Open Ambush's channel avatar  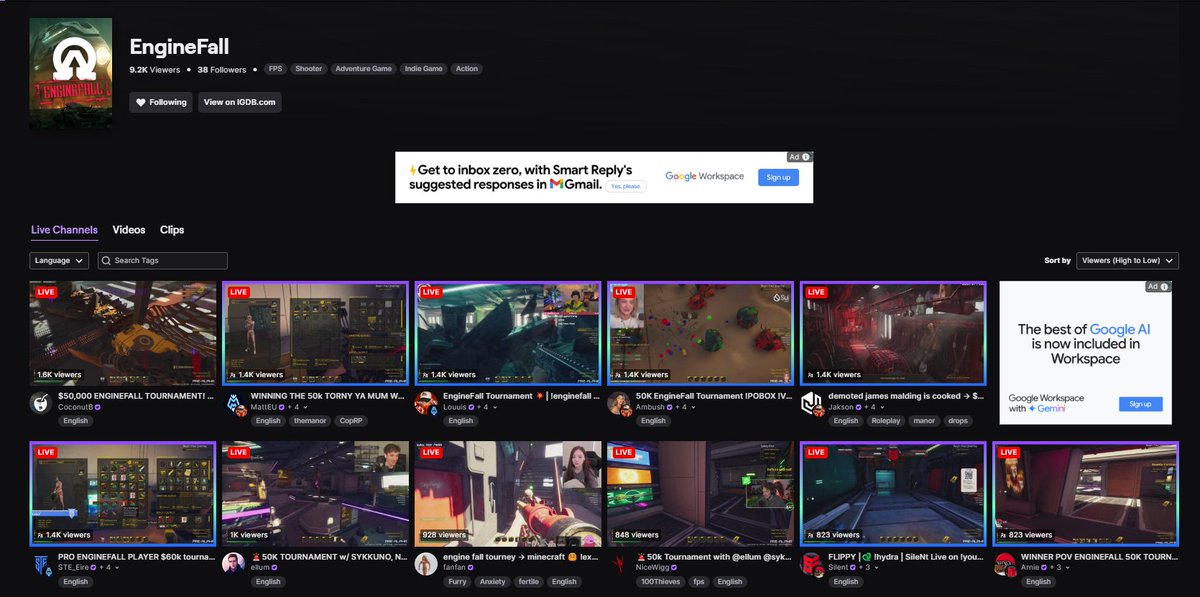point(619,402)
